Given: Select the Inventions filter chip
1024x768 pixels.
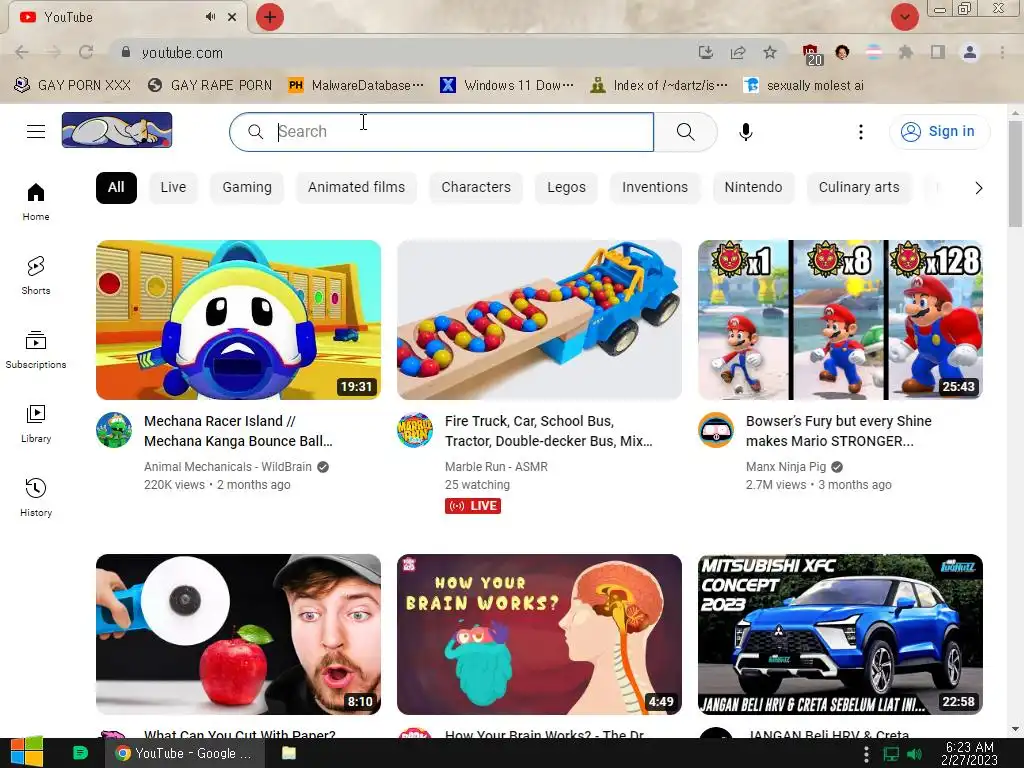Looking at the screenshot, I should tap(655, 187).
